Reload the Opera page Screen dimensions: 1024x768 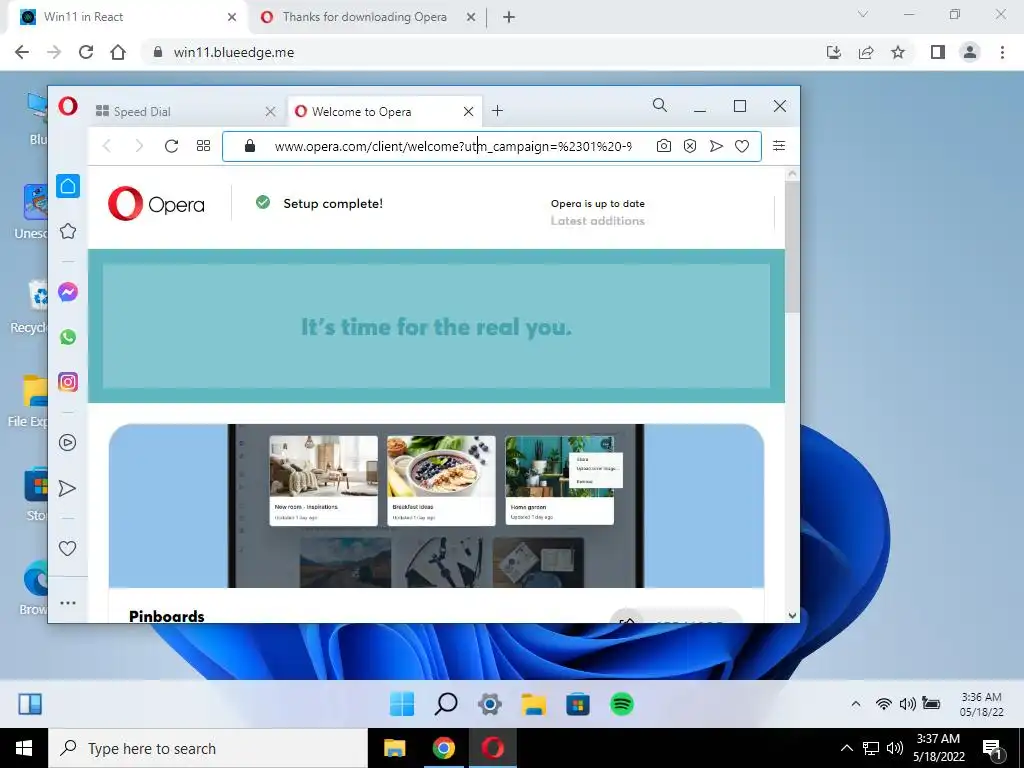pos(171,146)
